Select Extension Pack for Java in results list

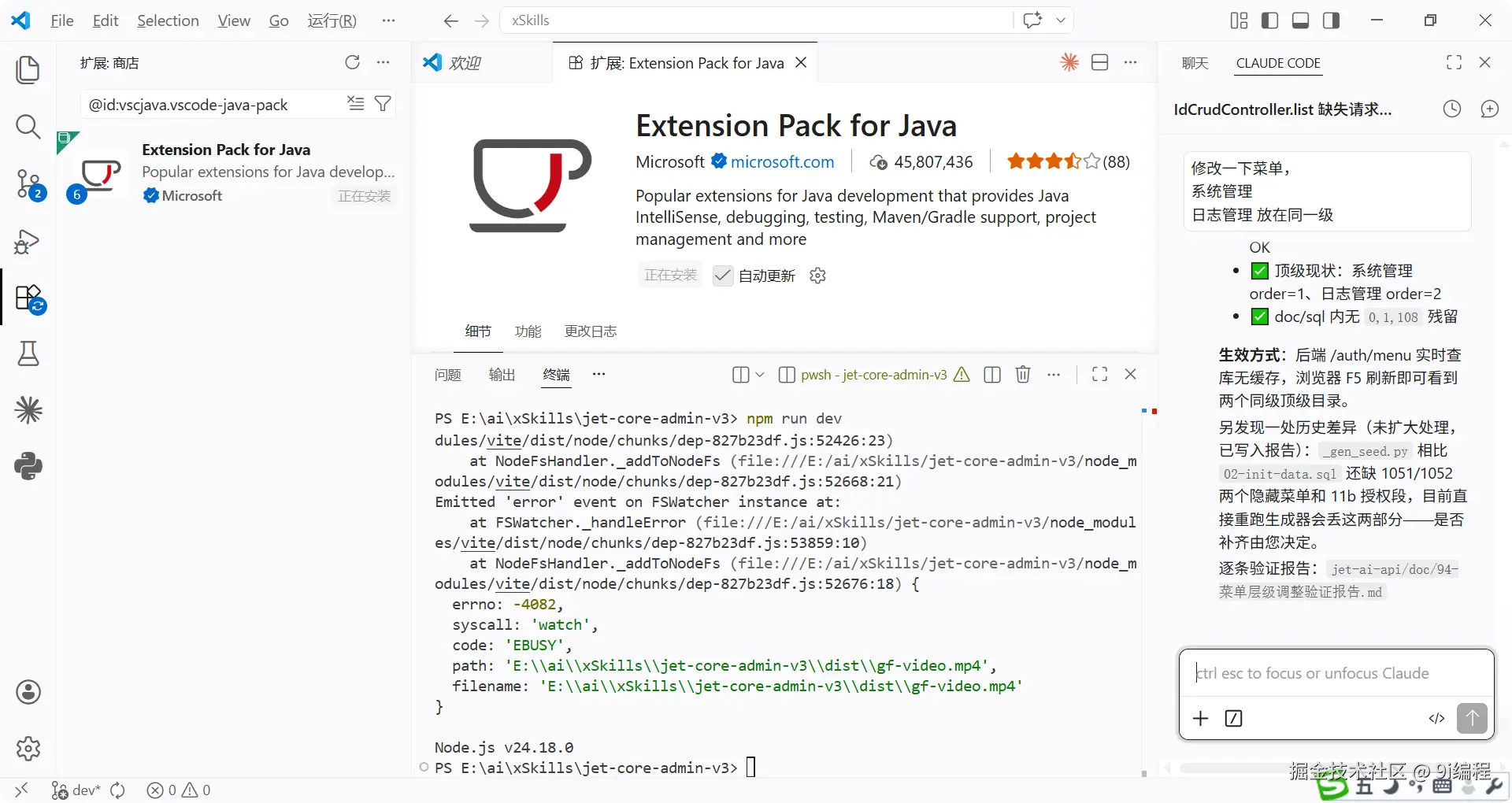(233, 172)
